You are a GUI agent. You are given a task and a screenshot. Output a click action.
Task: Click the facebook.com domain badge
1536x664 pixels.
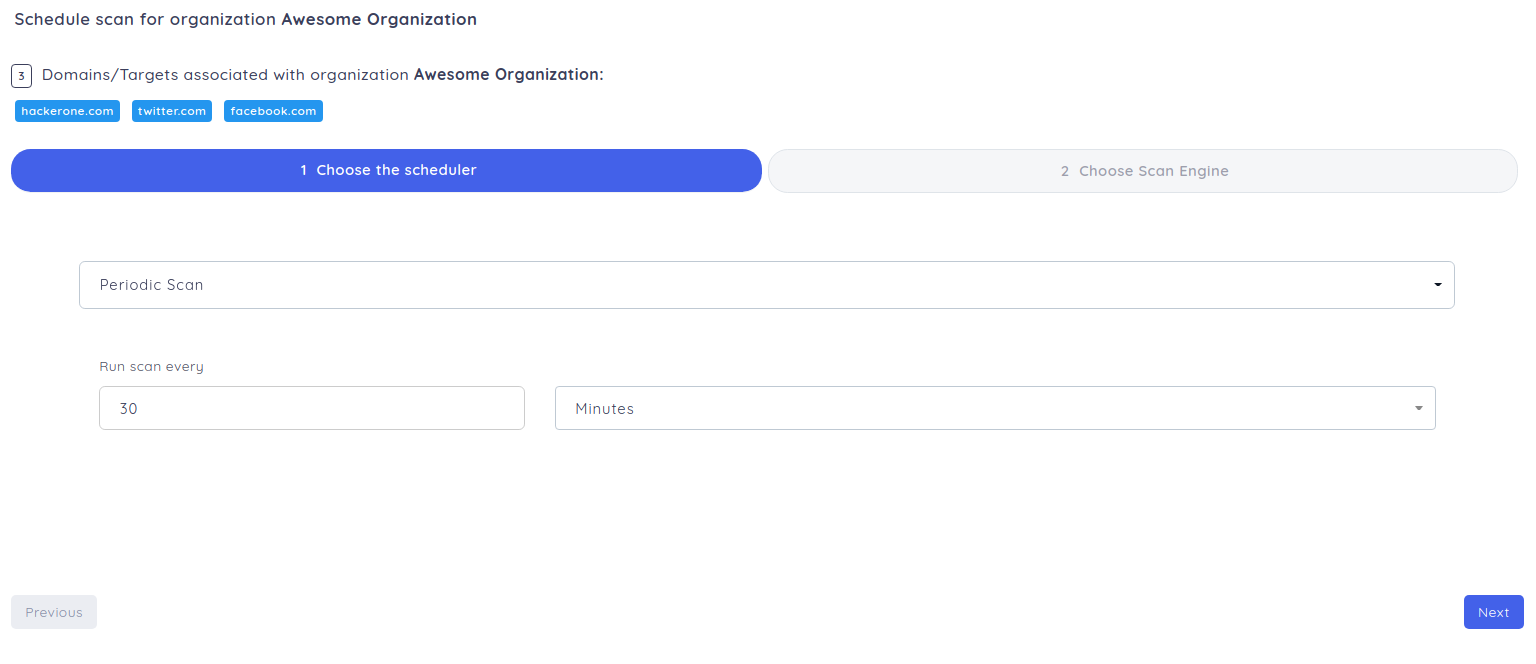pos(273,111)
